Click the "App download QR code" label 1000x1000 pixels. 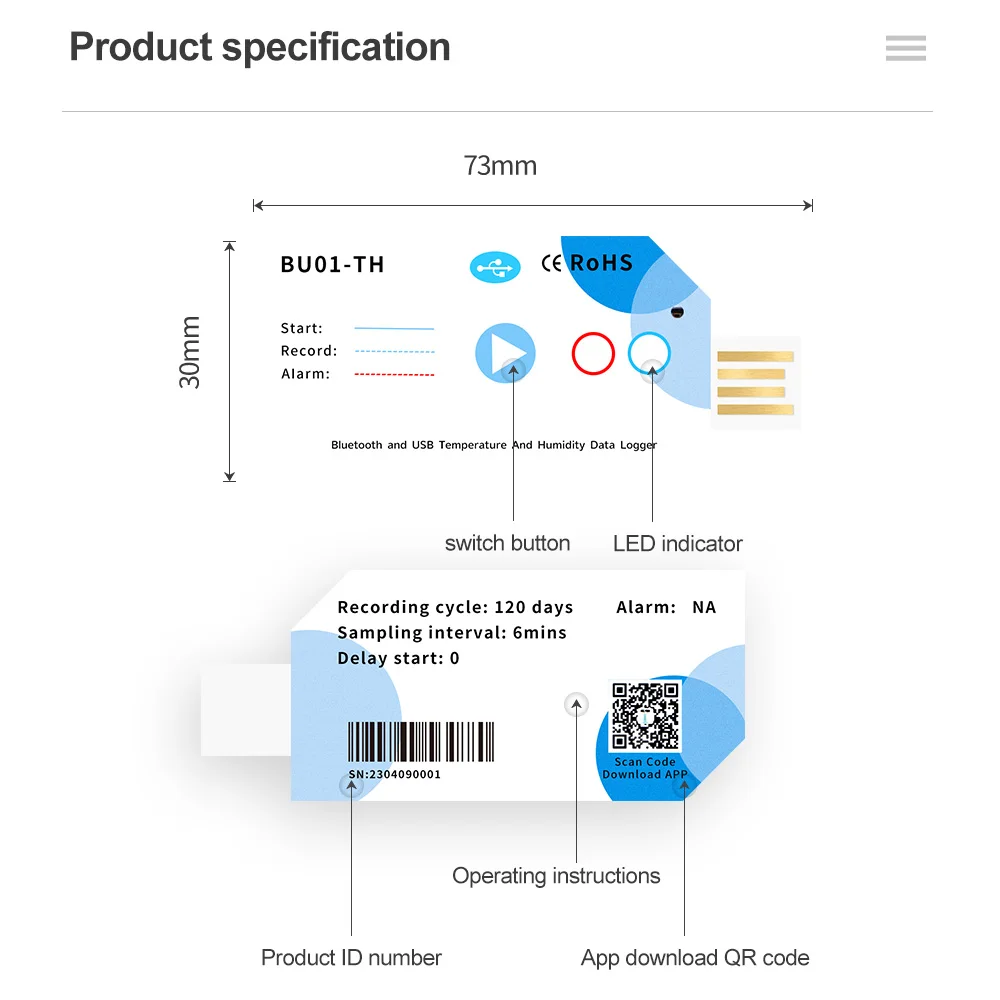(695, 958)
